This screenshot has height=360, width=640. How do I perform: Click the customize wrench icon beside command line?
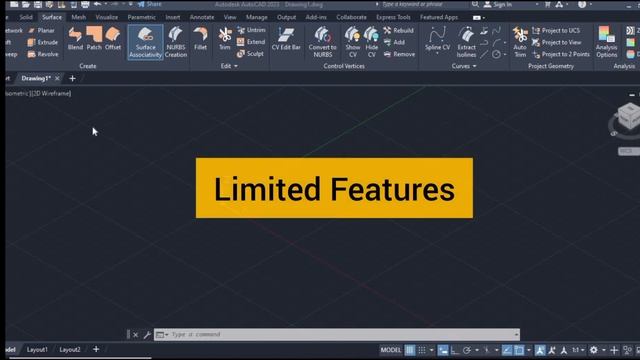coord(147,335)
